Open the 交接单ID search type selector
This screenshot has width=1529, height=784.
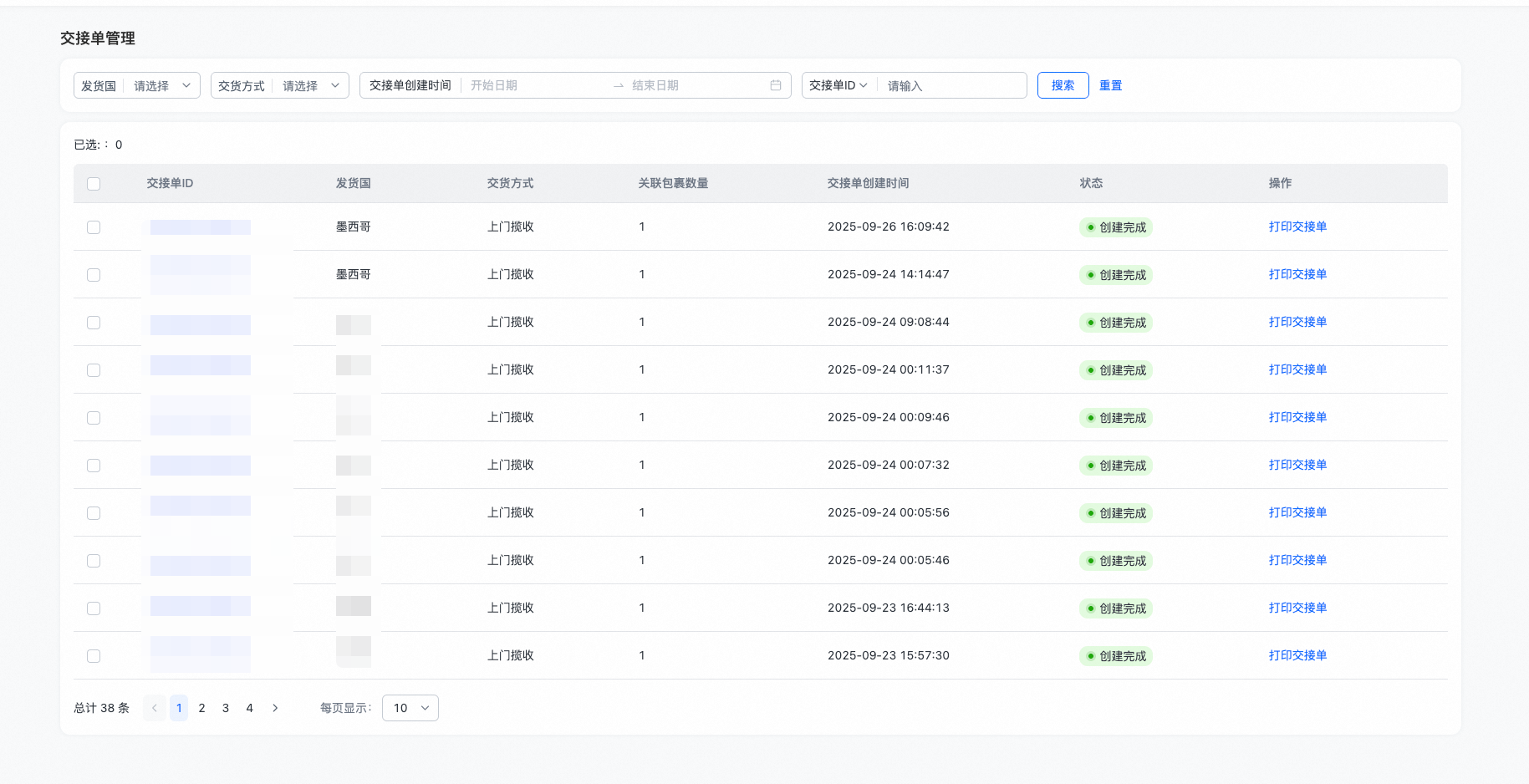[x=838, y=85]
